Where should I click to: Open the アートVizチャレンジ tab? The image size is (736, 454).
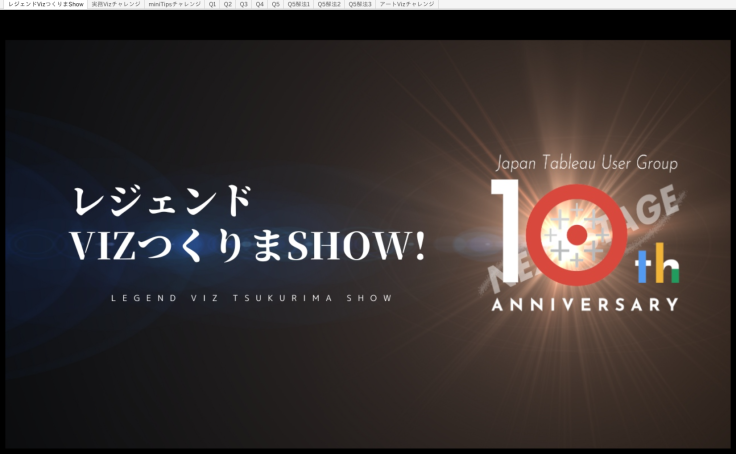(x=407, y=4)
